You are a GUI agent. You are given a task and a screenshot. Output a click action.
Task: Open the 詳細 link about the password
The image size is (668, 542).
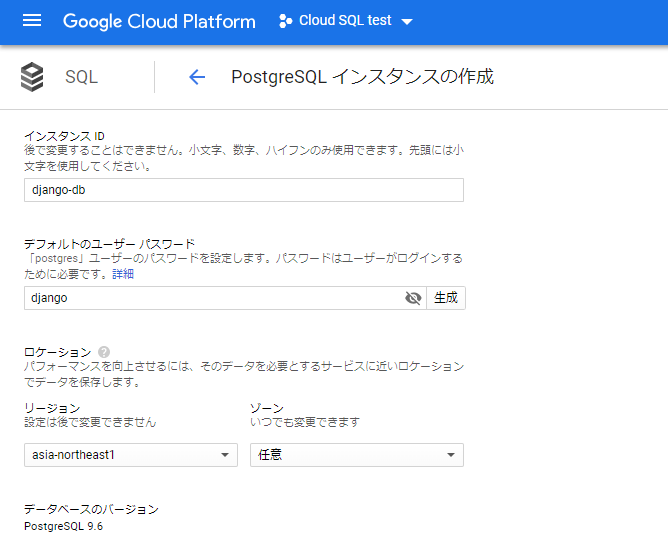click(x=123, y=273)
